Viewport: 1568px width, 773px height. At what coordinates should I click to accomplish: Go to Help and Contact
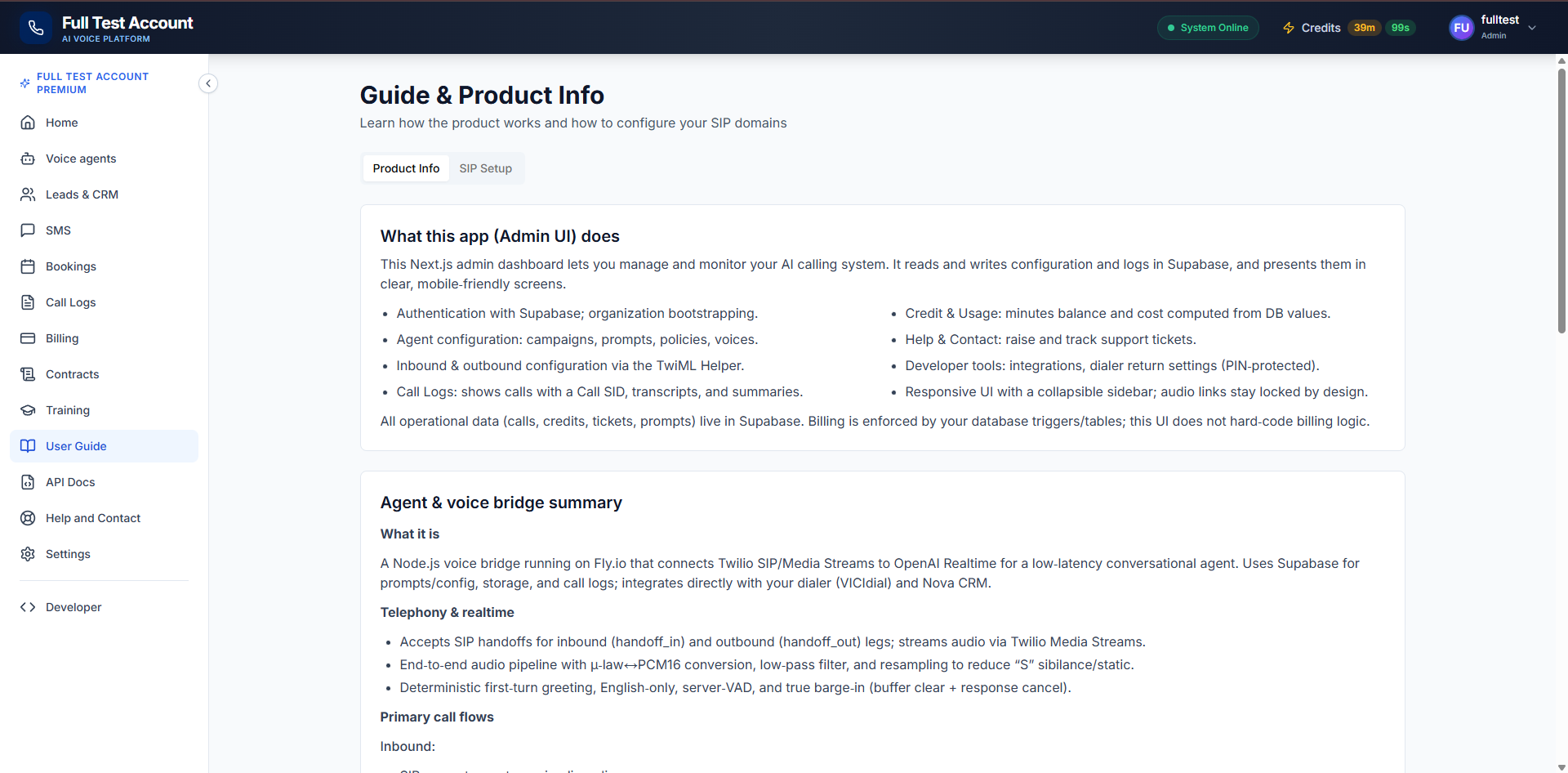coord(93,518)
